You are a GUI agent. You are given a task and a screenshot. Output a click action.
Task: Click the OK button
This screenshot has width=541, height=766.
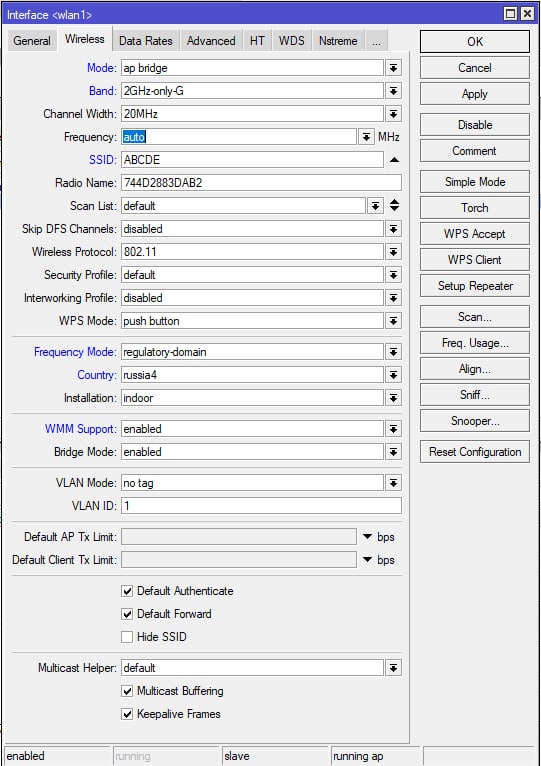[x=475, y=42]
